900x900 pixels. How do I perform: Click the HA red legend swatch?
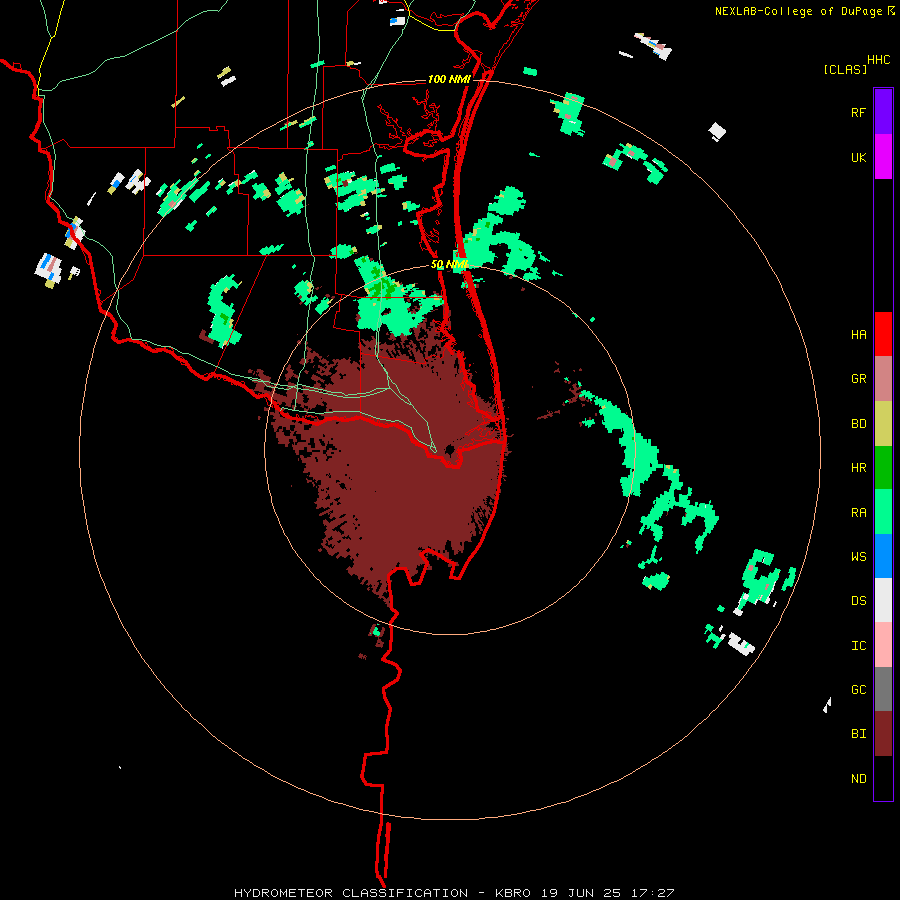coord(883,334)
